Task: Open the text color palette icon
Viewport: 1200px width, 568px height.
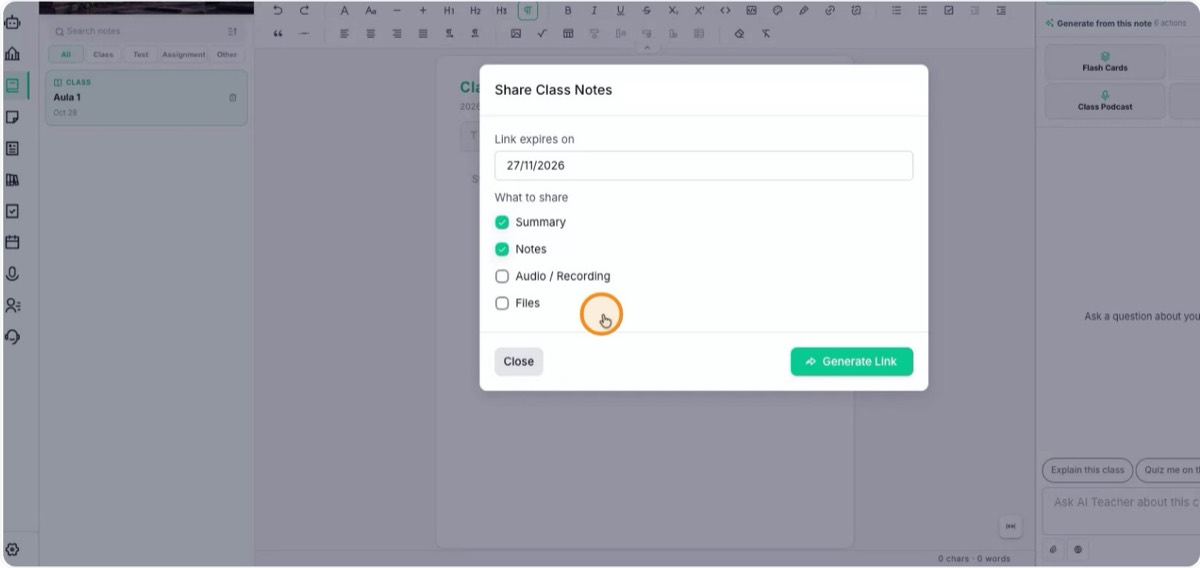Action: (777, 10)
